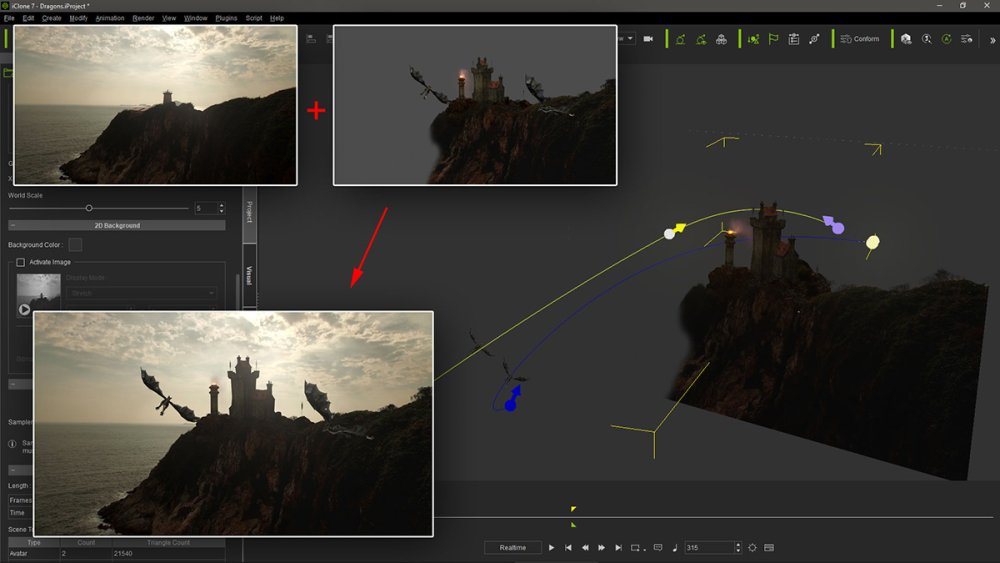Open the File menu

click(x=9, y=18)
